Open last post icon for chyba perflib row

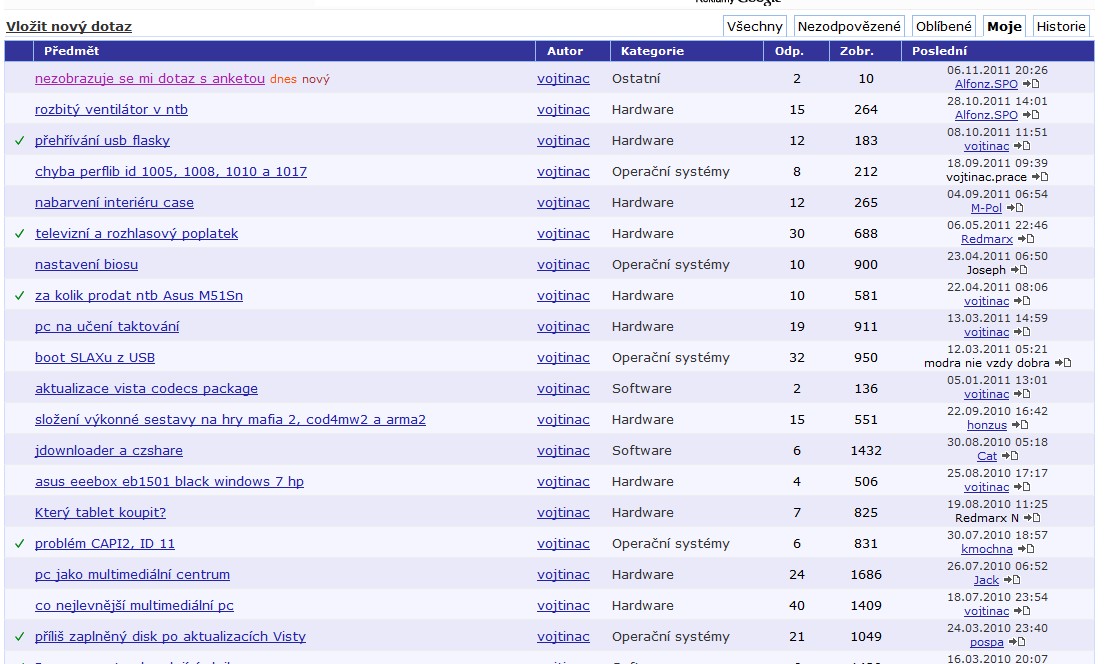click(1040, 177)
